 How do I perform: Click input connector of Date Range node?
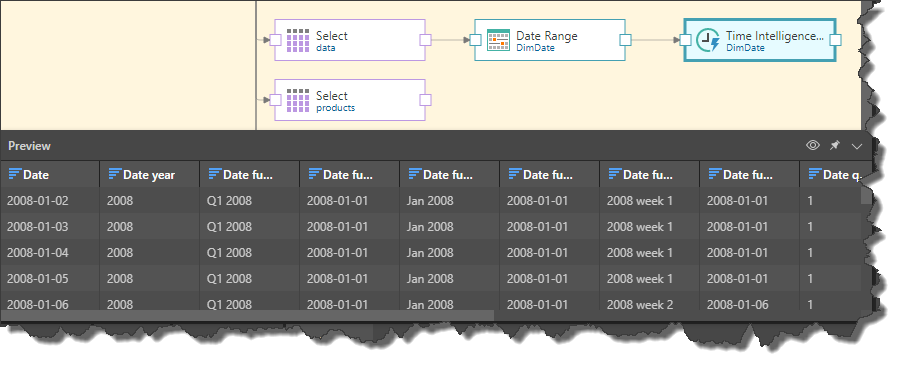tap(476, 40)
